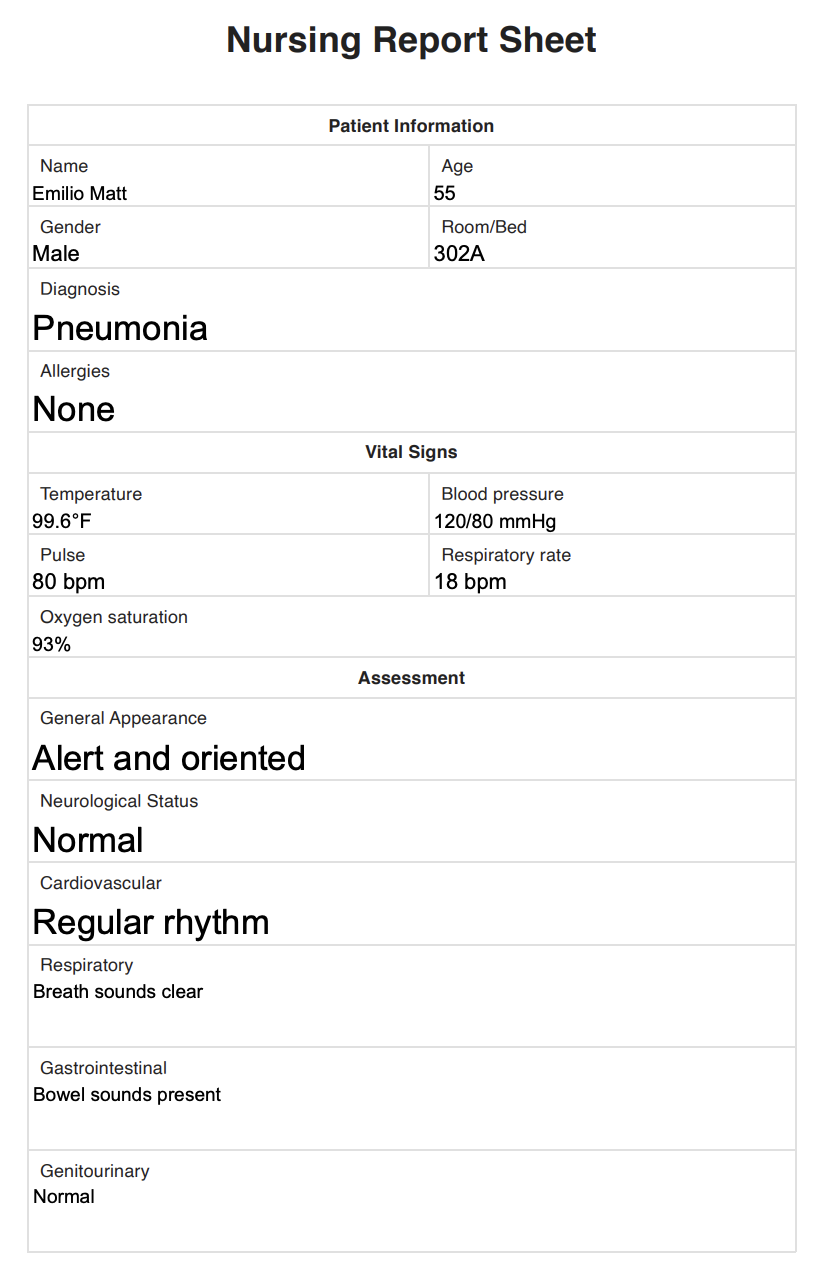824x1264 pixels.
Task: Edit General Appearance field Alert and oriented
Action: pyautogui.click(x=411, y=758)
